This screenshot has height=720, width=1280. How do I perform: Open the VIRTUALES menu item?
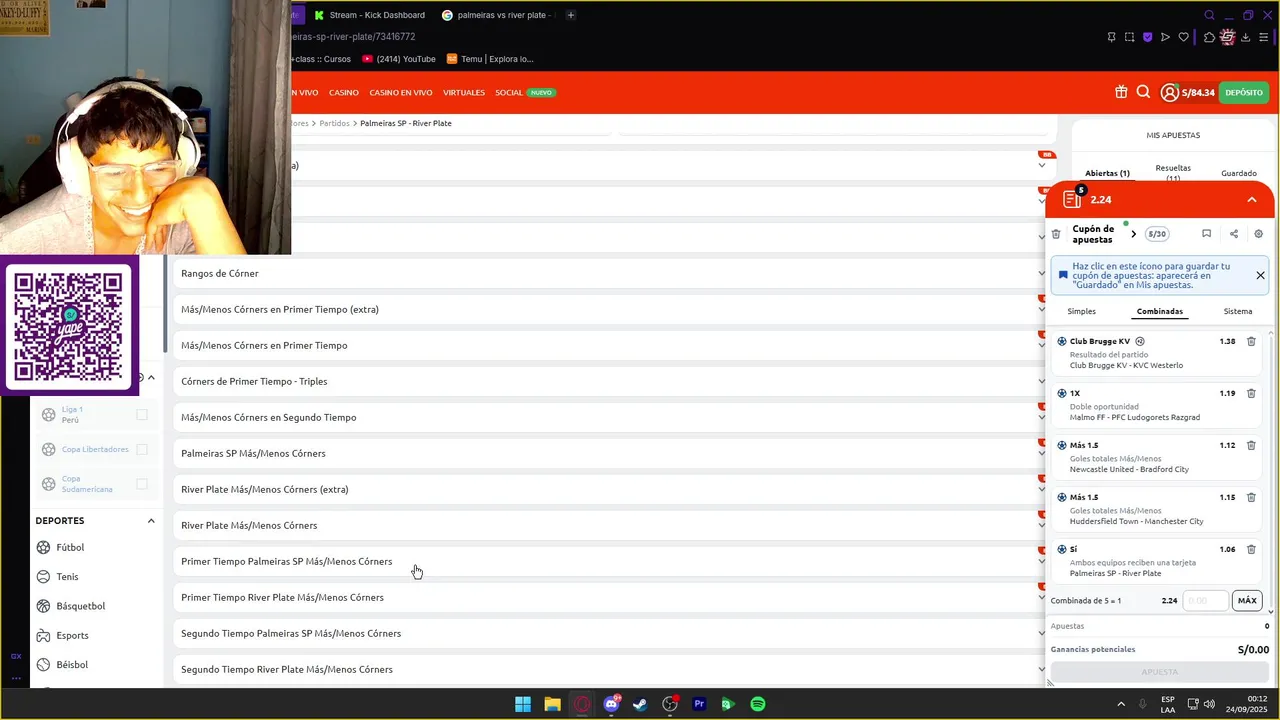point(464,92)
